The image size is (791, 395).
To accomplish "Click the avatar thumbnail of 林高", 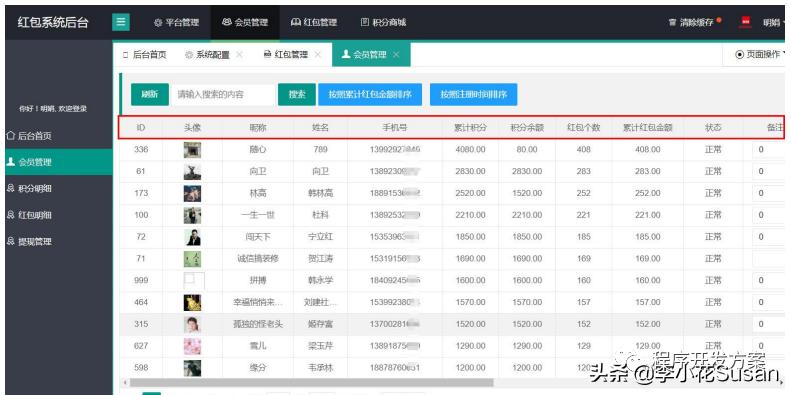I will (192, 193).
